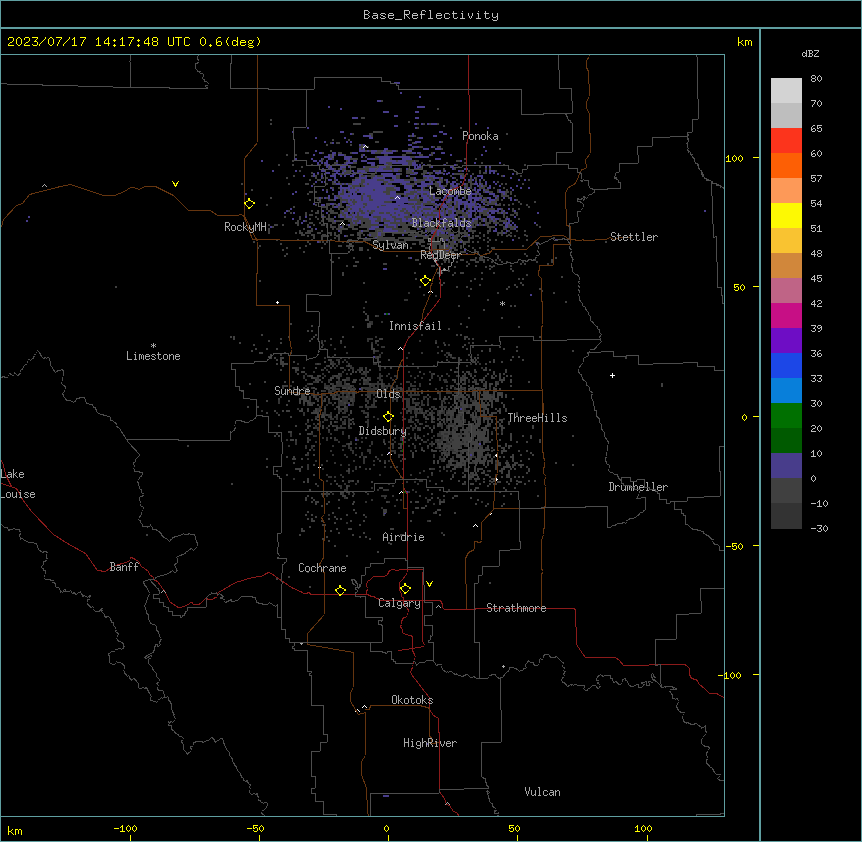Click the Stettler city label
This screenshot has width=862, height=842.
point(634,237)
